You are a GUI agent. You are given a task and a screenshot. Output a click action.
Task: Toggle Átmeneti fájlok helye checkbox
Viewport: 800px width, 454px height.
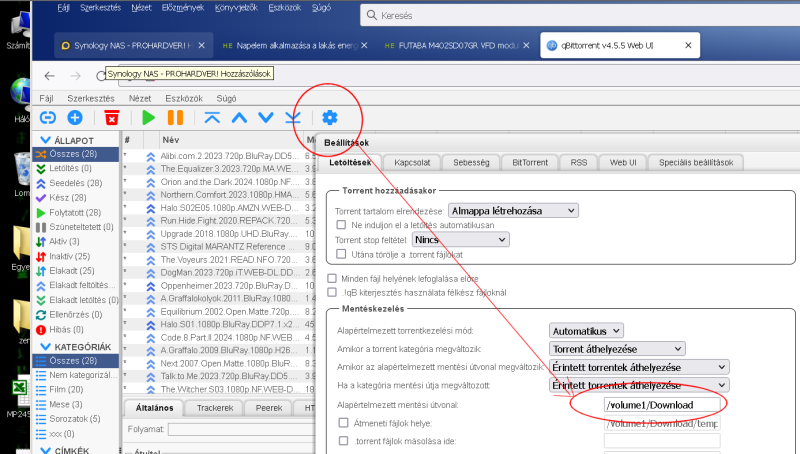[343, 423]
